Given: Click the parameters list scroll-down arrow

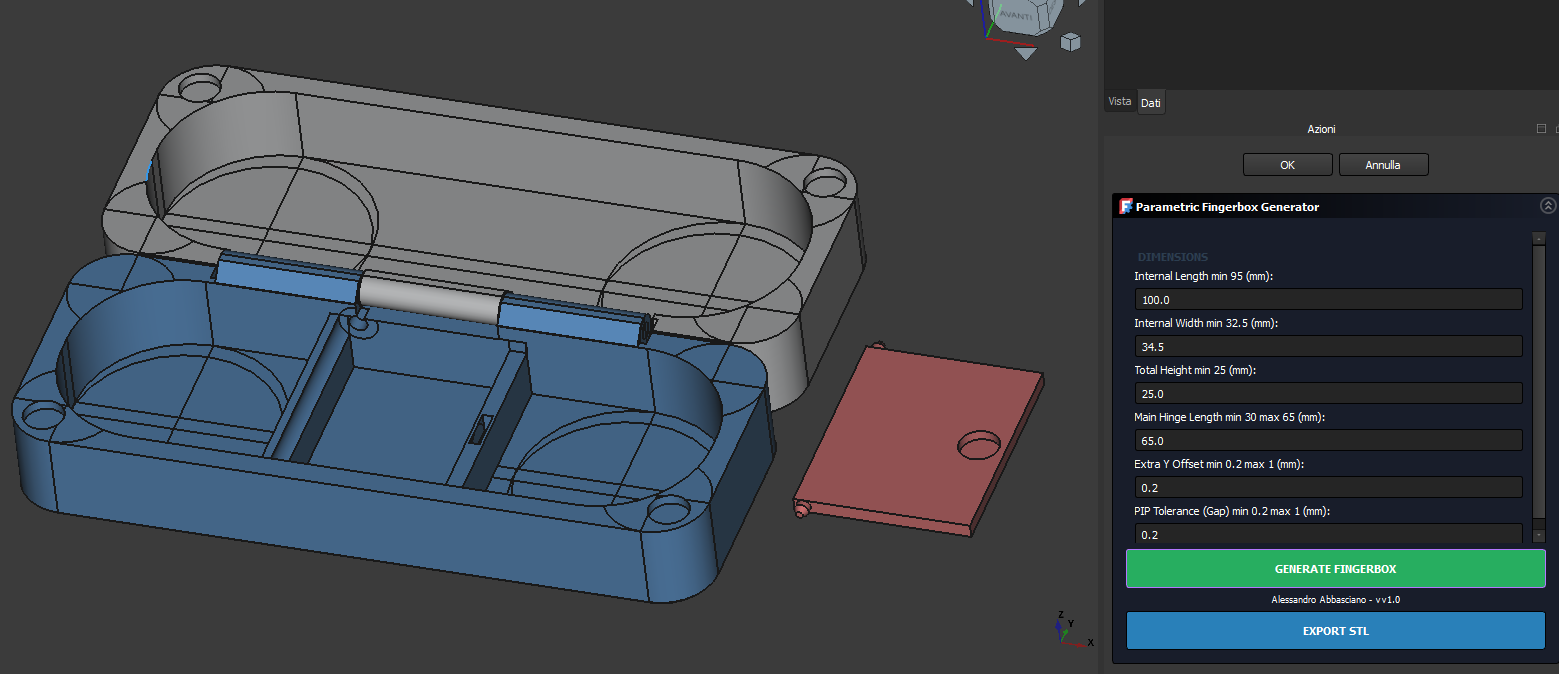Looking at the screenshot, I should click(1539, 536).
